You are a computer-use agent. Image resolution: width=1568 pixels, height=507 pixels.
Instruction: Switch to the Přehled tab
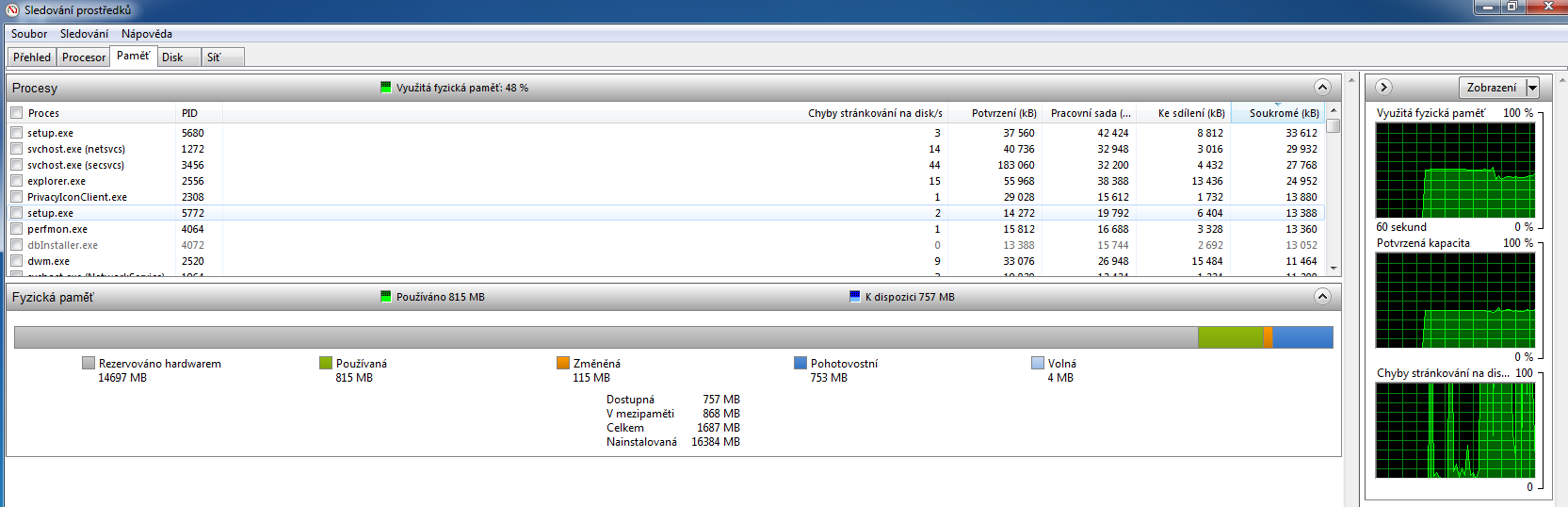(x=32, y=57)
